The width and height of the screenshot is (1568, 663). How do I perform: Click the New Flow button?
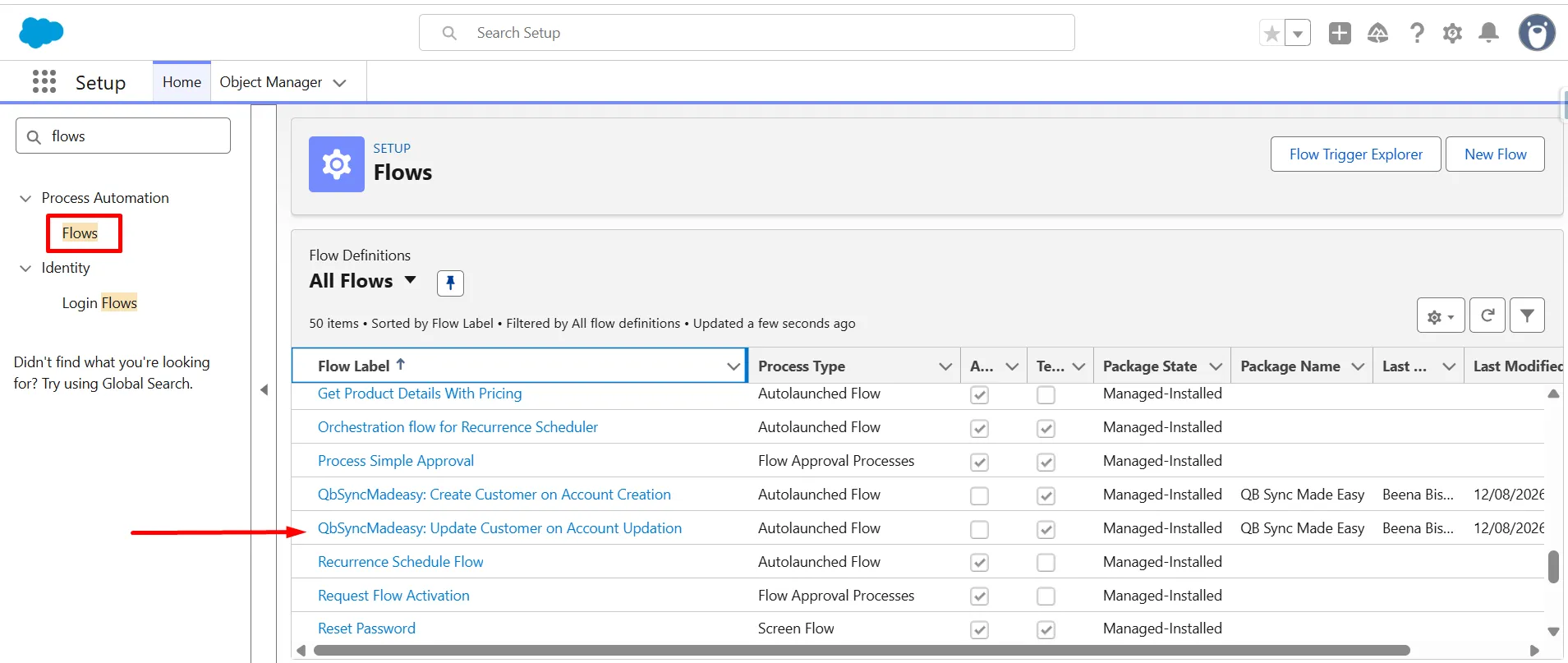tap(1495, 154)
